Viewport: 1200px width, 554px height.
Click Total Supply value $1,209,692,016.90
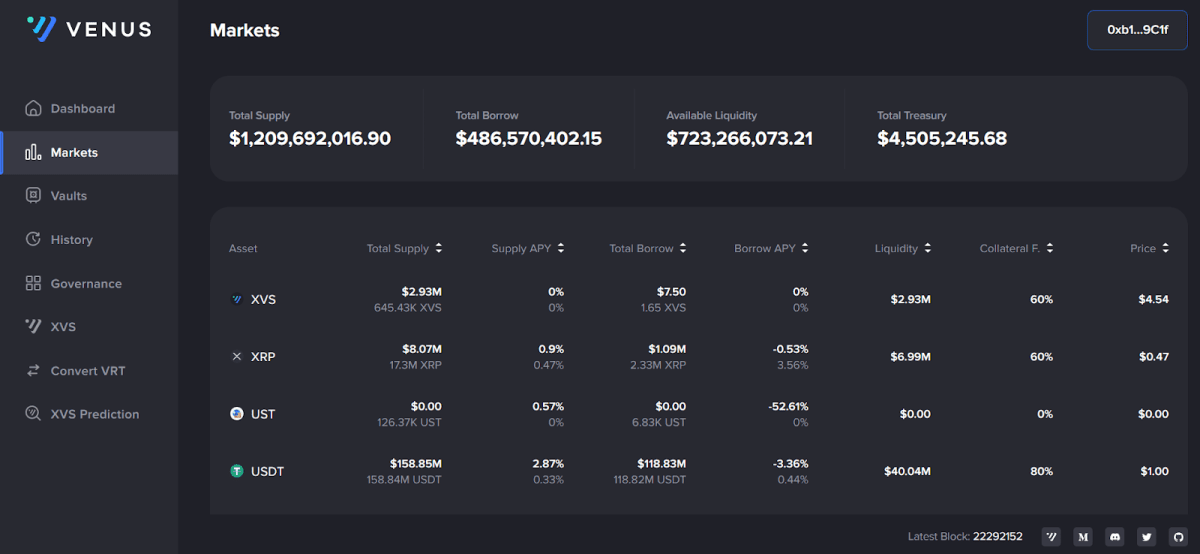point(310,139)
